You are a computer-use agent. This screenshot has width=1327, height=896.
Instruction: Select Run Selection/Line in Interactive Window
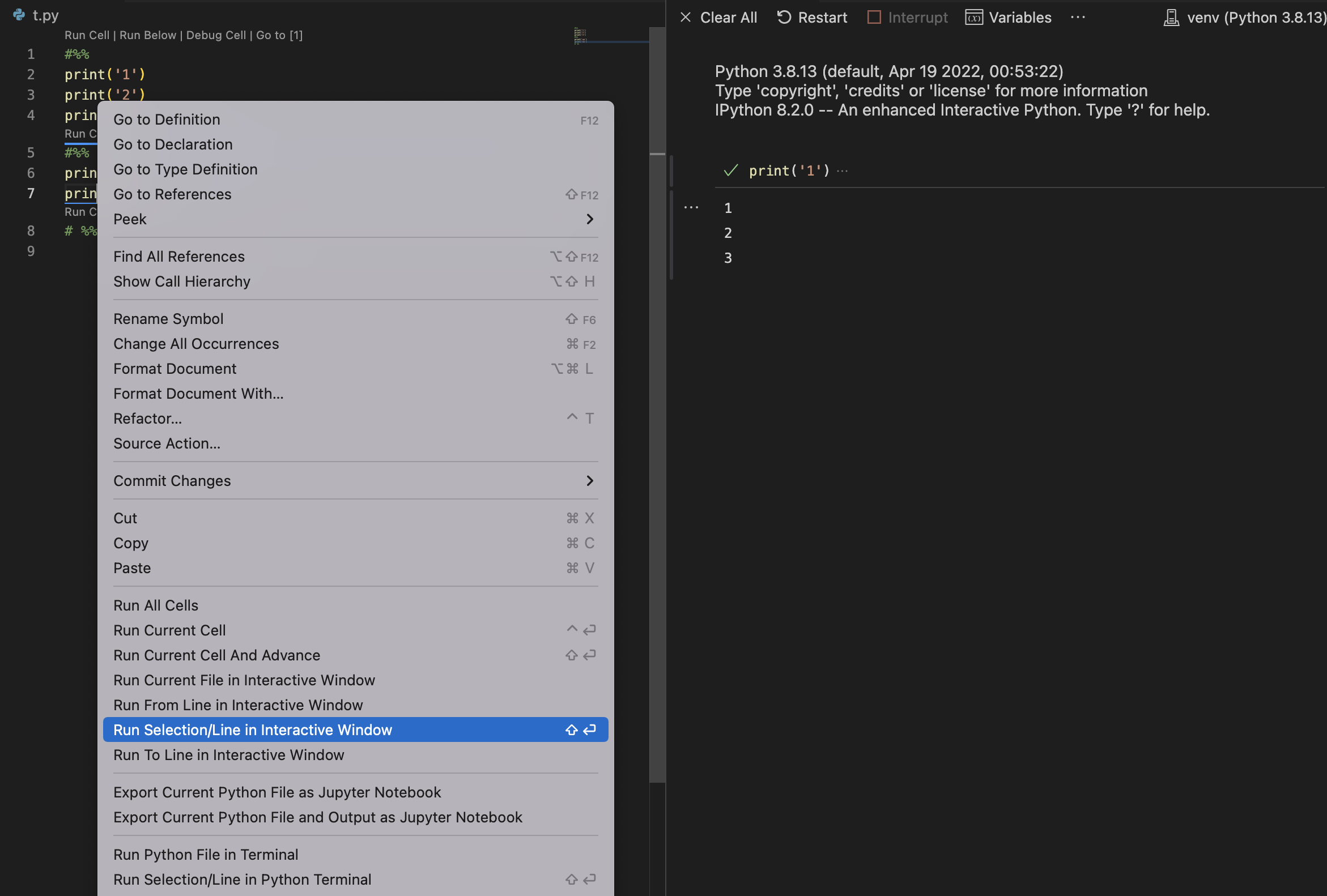(x=252, y=730)
